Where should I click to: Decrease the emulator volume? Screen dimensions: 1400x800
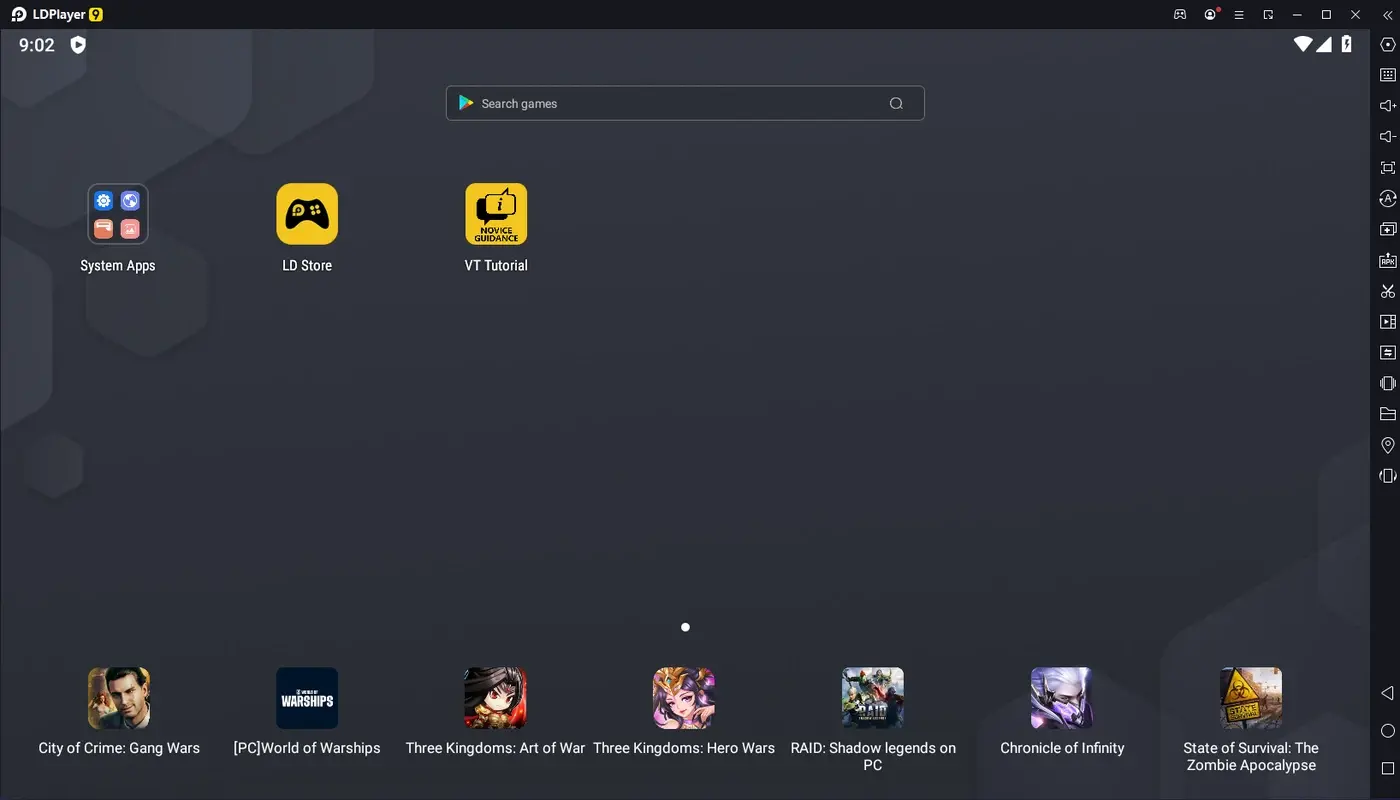[x=1387, y=135]
